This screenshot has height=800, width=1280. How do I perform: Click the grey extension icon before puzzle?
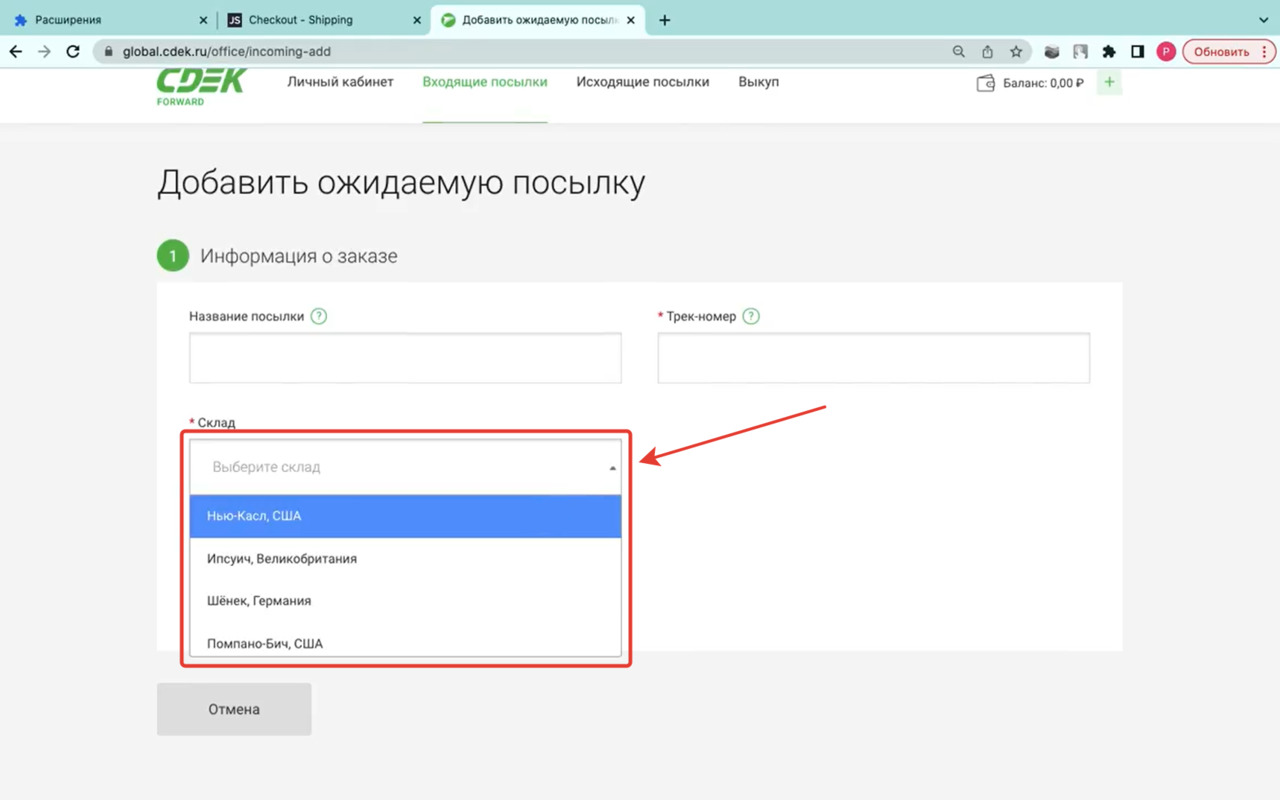(x=1080, y=52)
